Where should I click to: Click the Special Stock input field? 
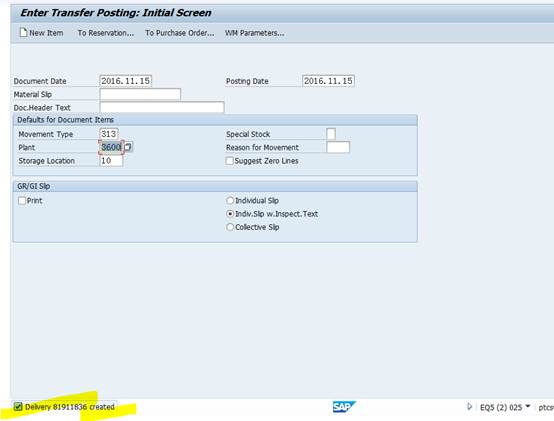(331, 134)
